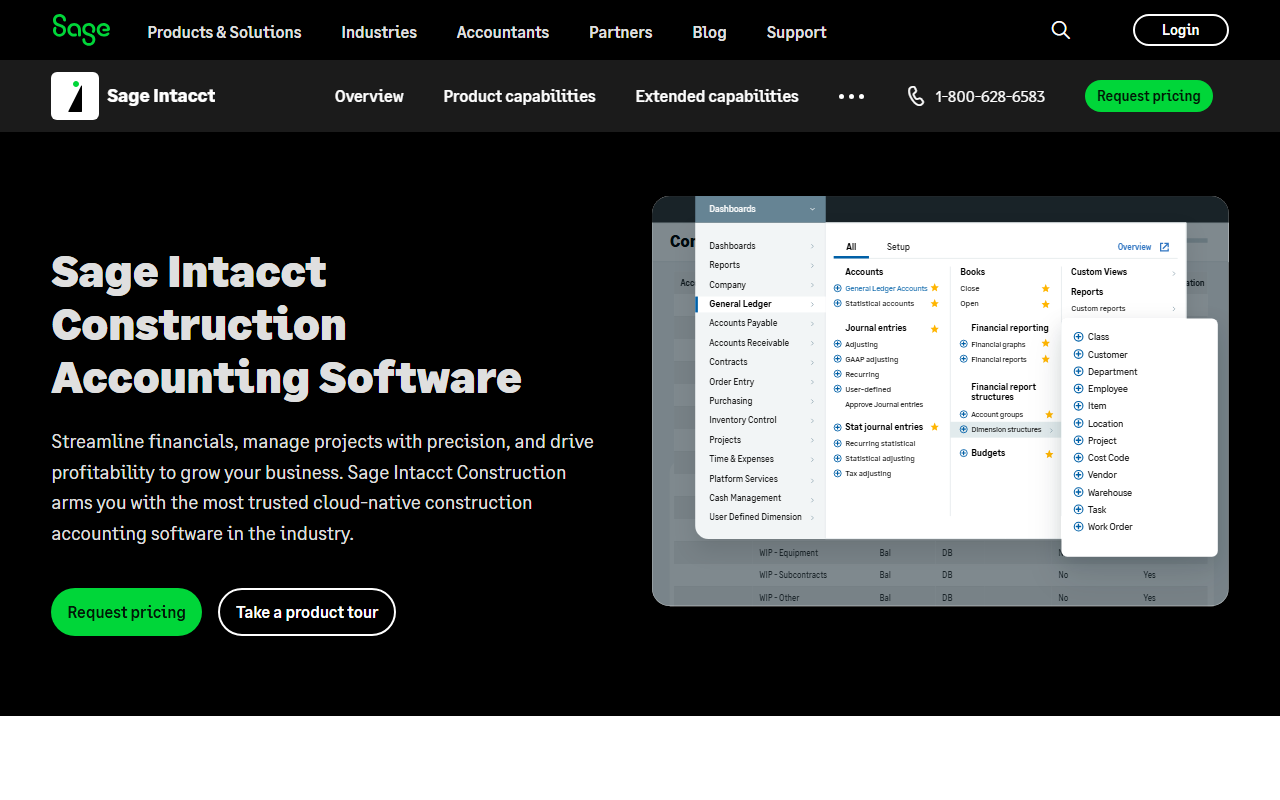Click the Sage Intacct product logo icon
Image resolution: width=1280 pixels, height=800 pixels.
(x=75, y=96)
